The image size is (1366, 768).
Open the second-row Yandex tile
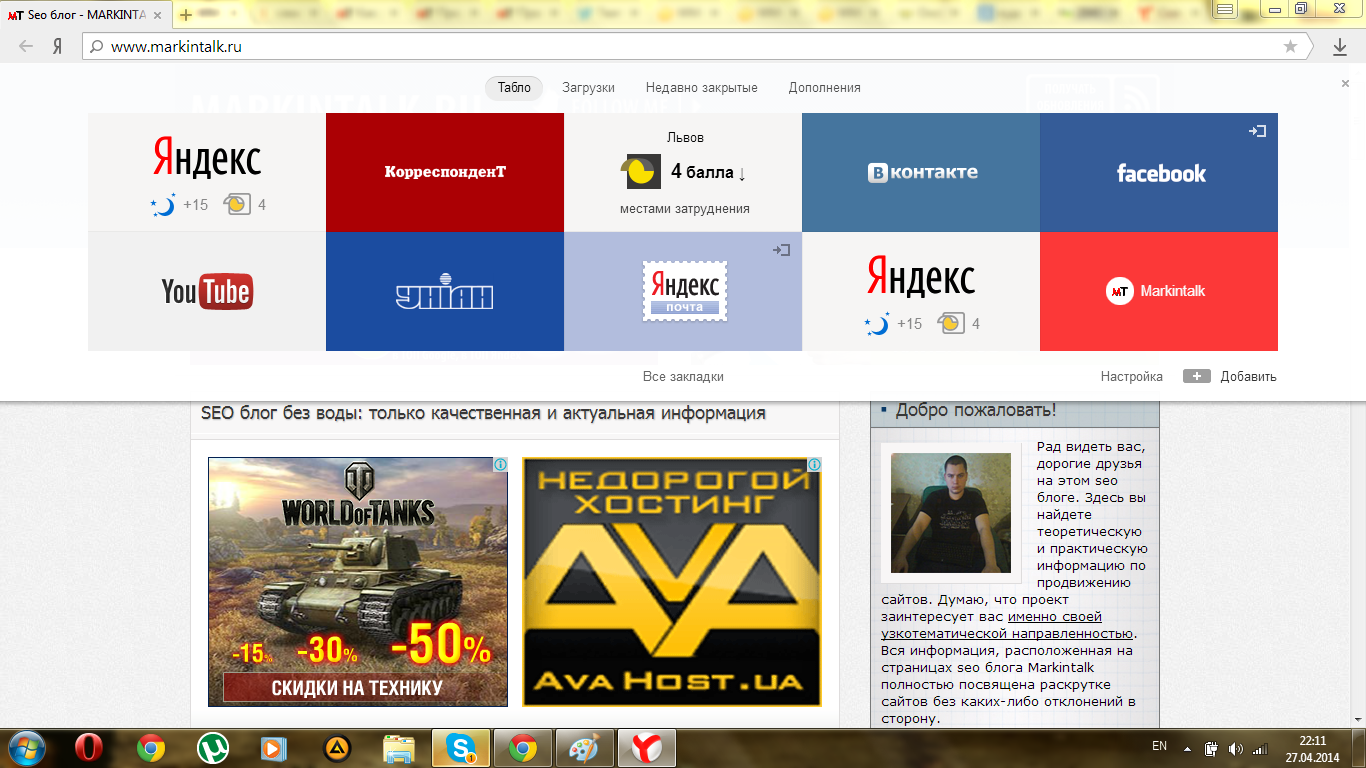coord(921,291)
